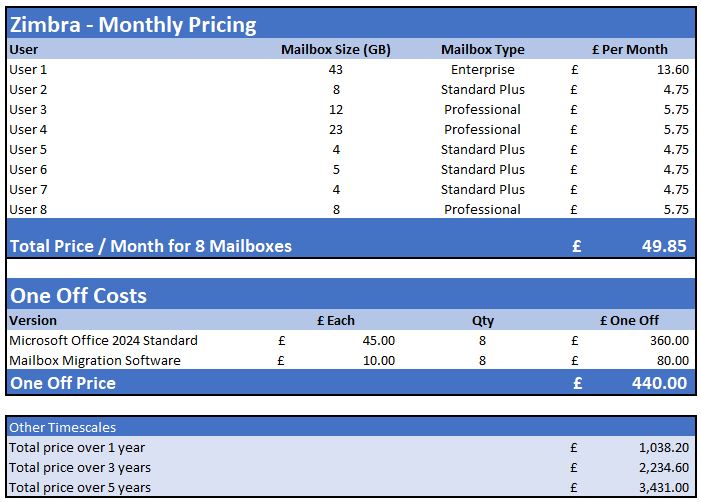Click the £ Per Month header cell
701x502 pixels.
pos(629,50)
